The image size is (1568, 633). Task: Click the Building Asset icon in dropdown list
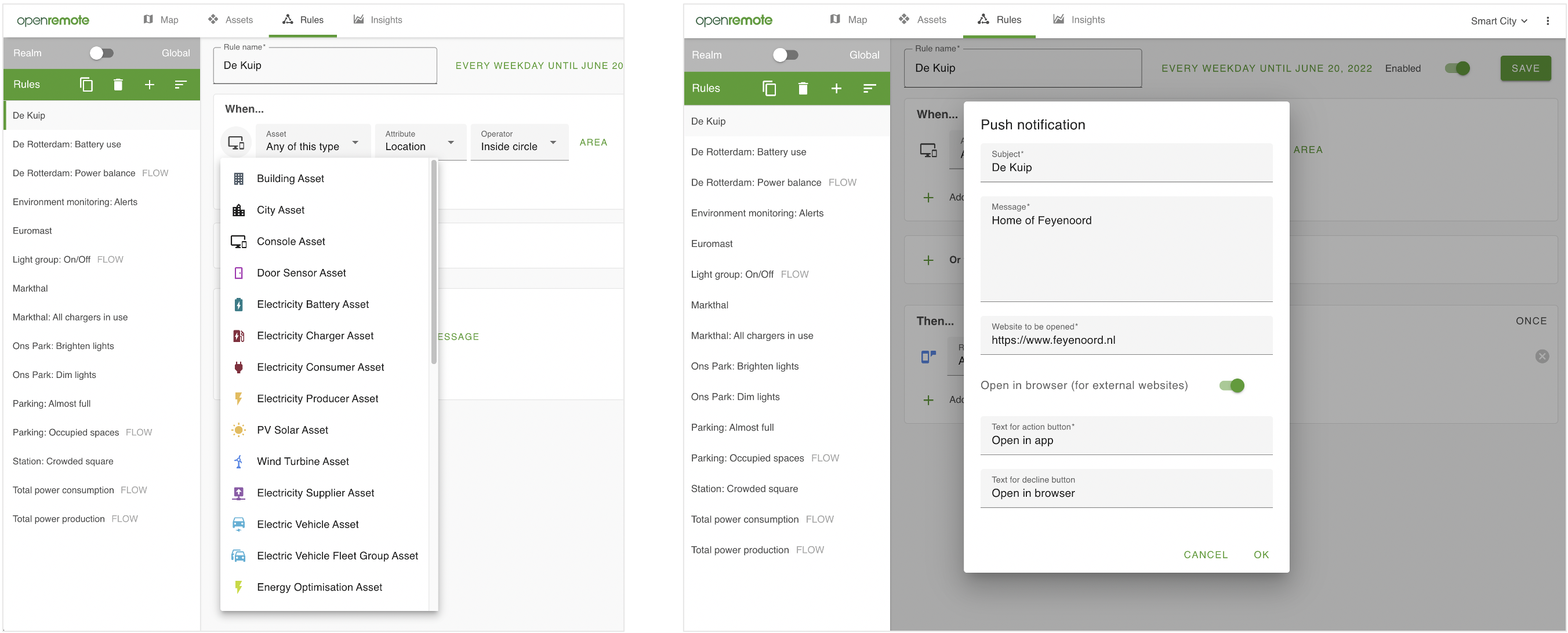pyautogui.click(x=238, y=179)
